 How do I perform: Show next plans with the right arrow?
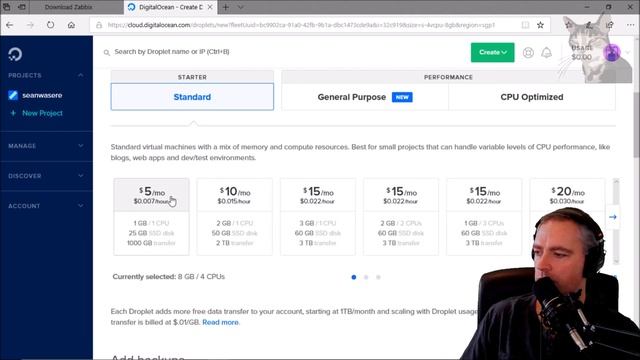[613, 217]
